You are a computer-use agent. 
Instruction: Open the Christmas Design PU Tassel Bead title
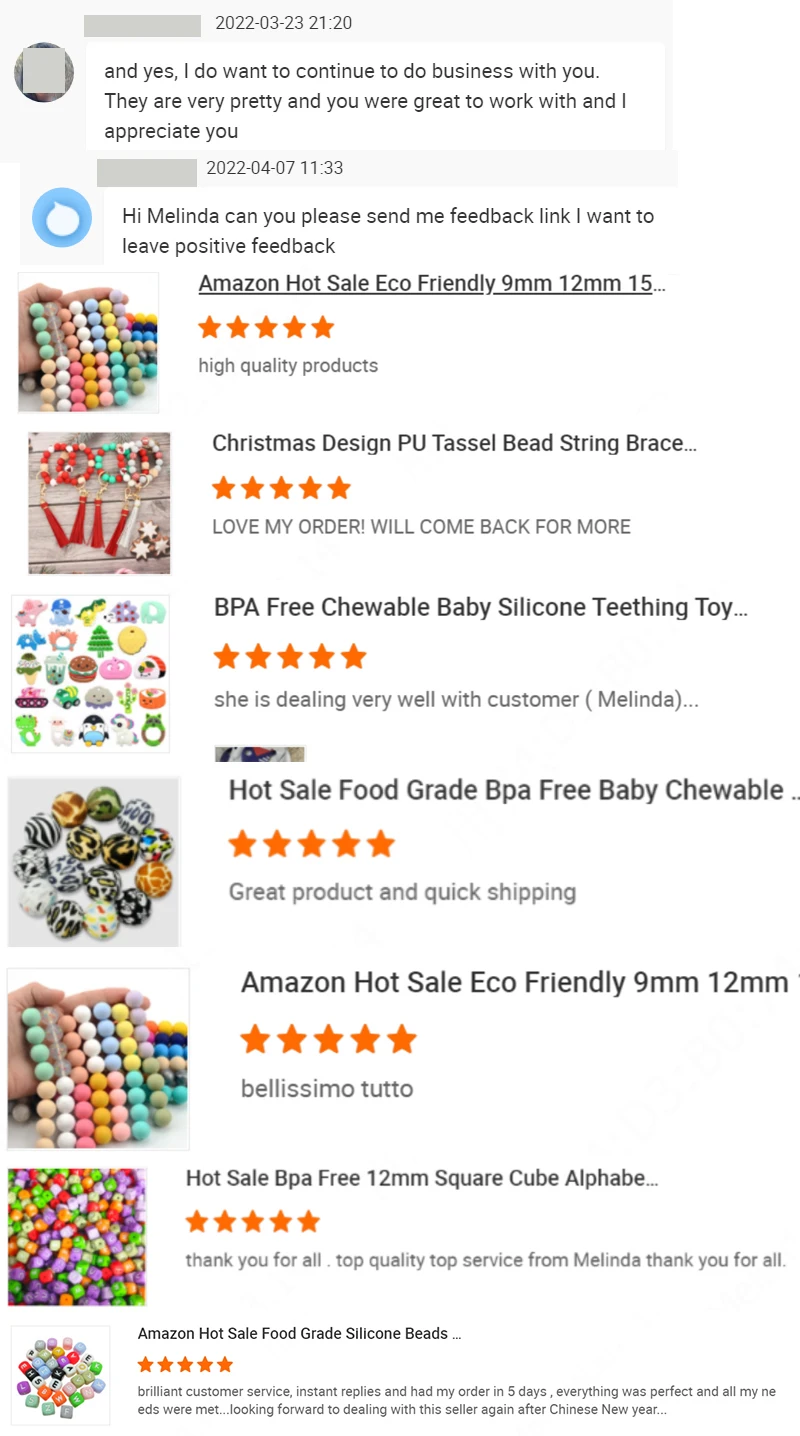[455, 443]
